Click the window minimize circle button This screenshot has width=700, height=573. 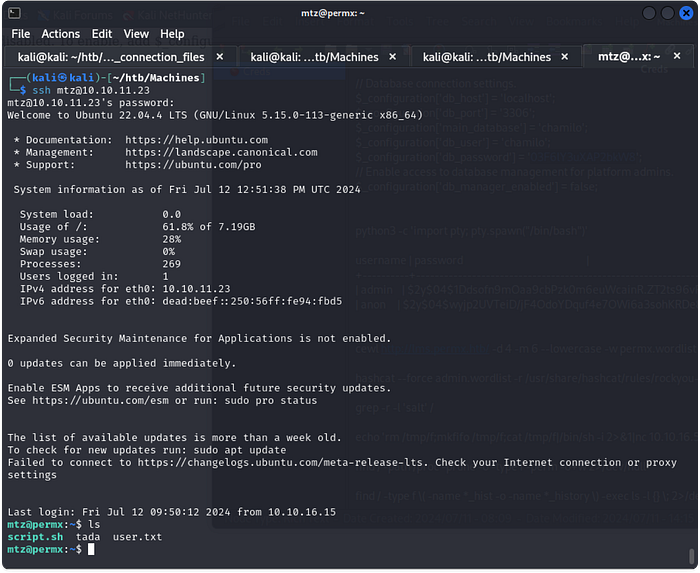(x=649, y=13)
